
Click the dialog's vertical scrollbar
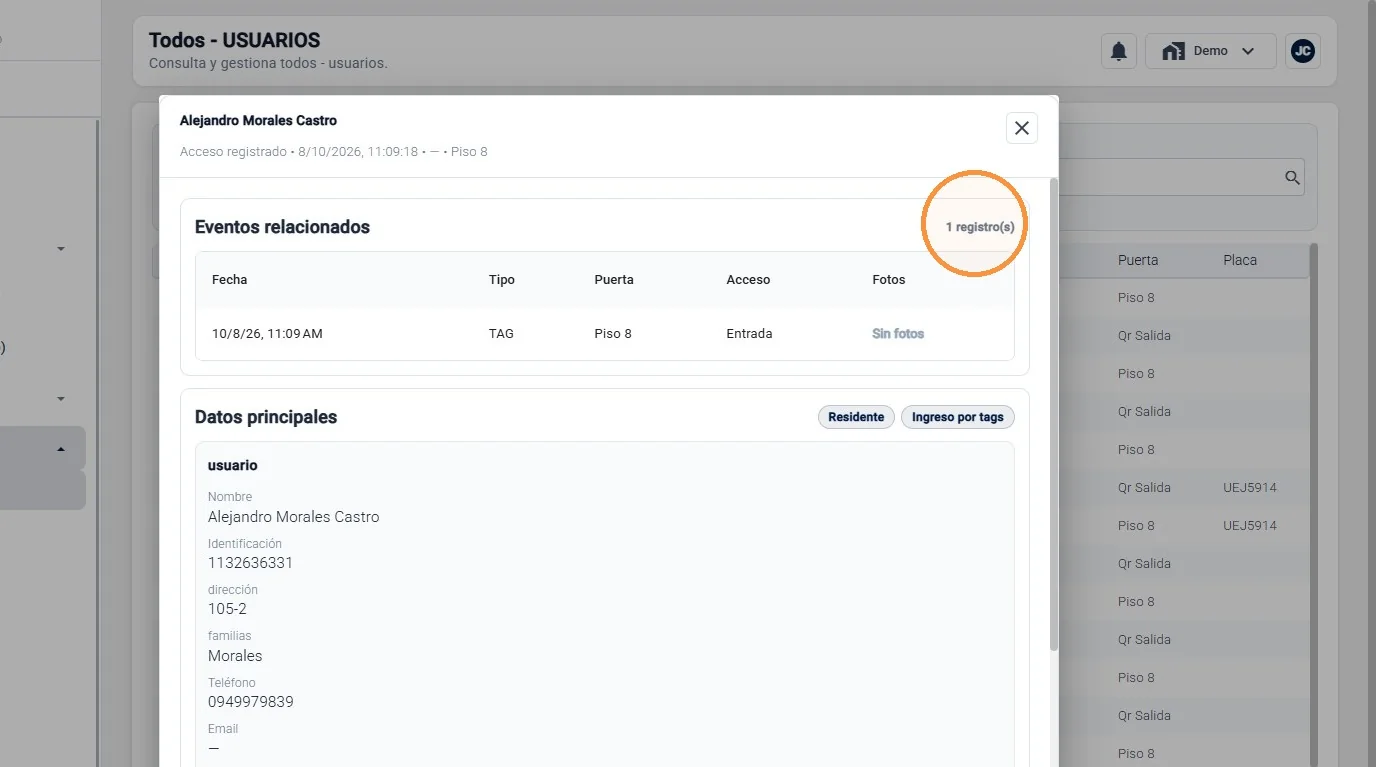click(1053, 415)
